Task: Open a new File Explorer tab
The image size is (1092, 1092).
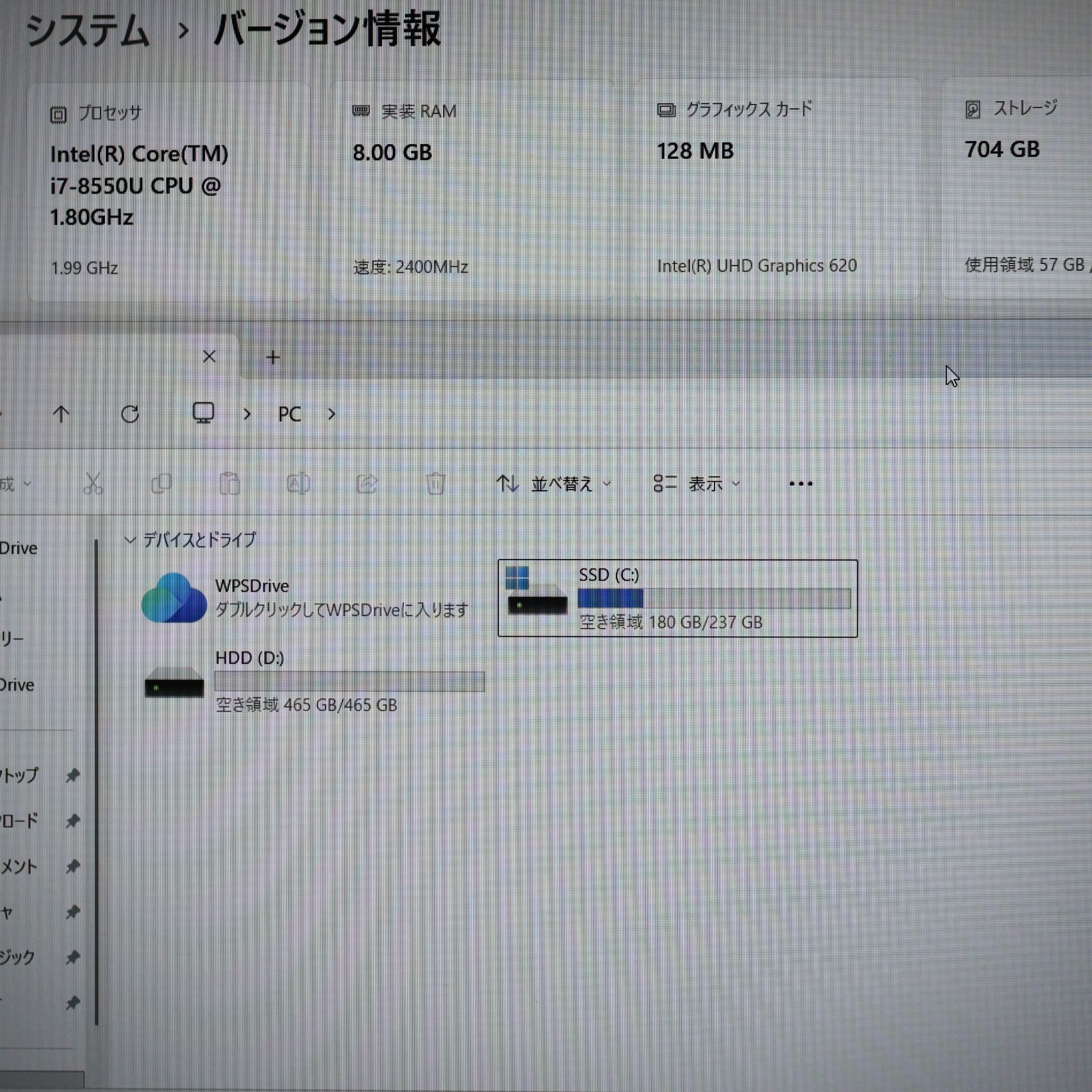Action: 273,357
